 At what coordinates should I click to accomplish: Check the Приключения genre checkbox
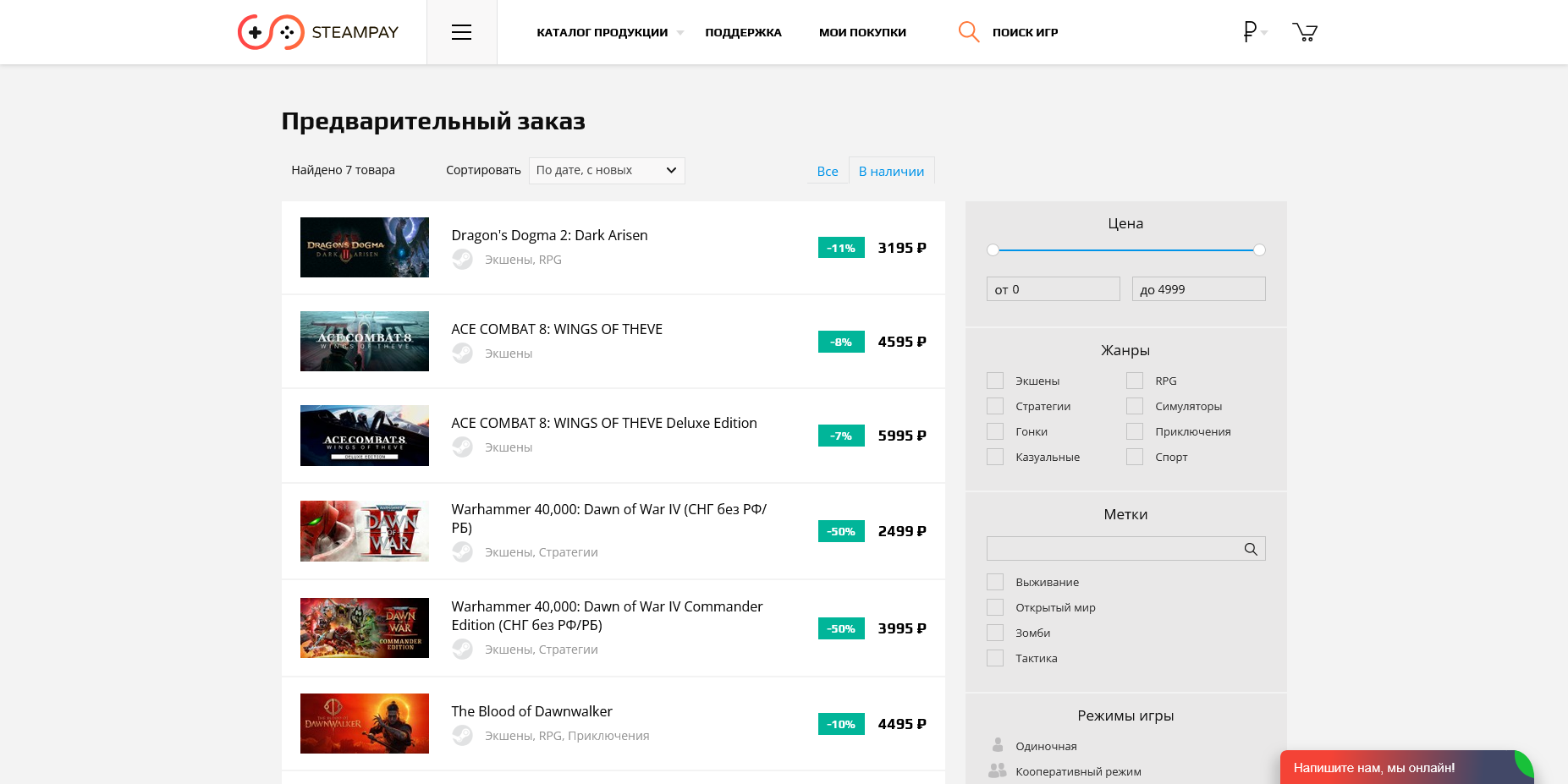click(1135, 431)
